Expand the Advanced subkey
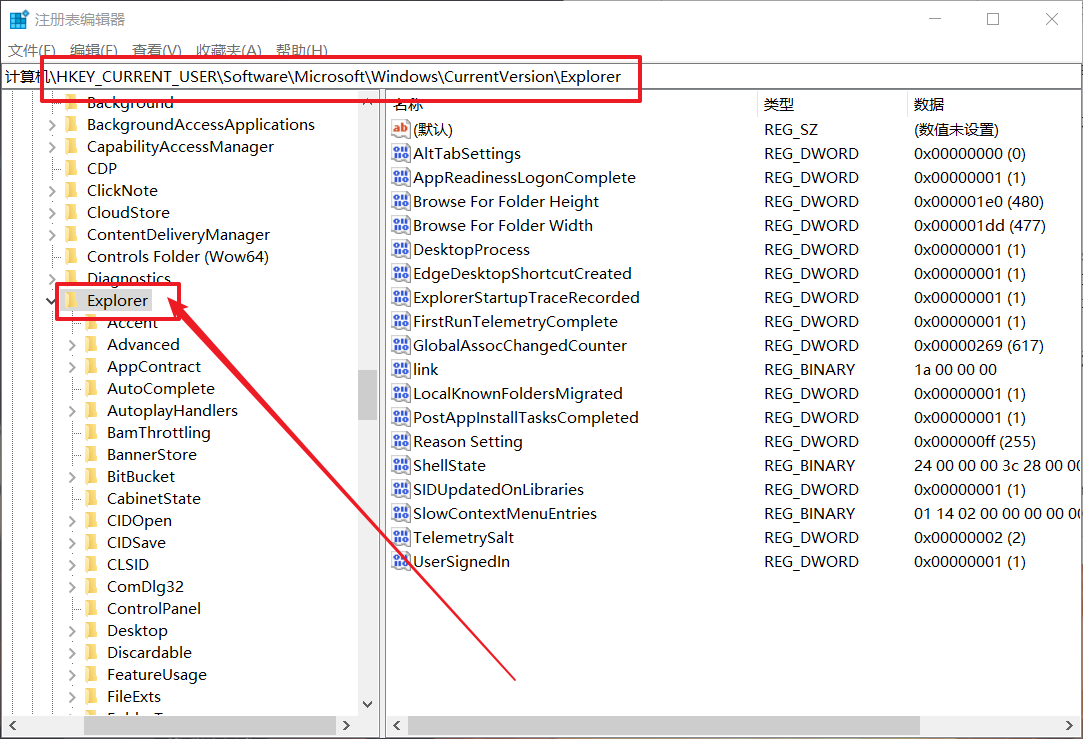1083x739 pixels. (x=72, y=345)
